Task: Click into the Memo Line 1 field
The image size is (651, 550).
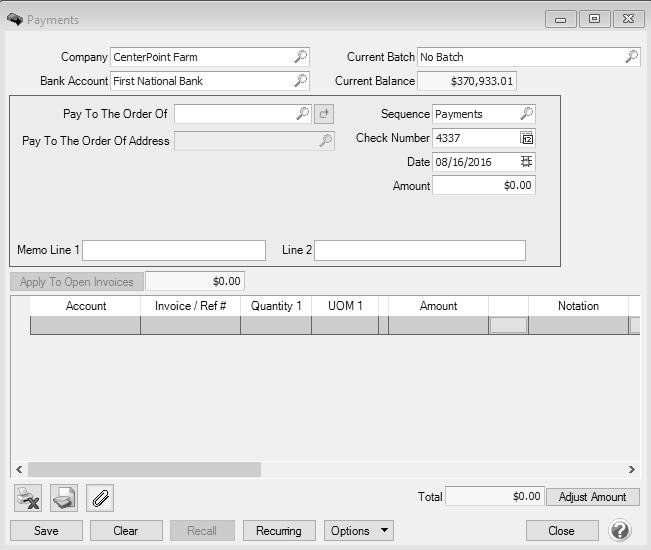Action: coord(175,250)
